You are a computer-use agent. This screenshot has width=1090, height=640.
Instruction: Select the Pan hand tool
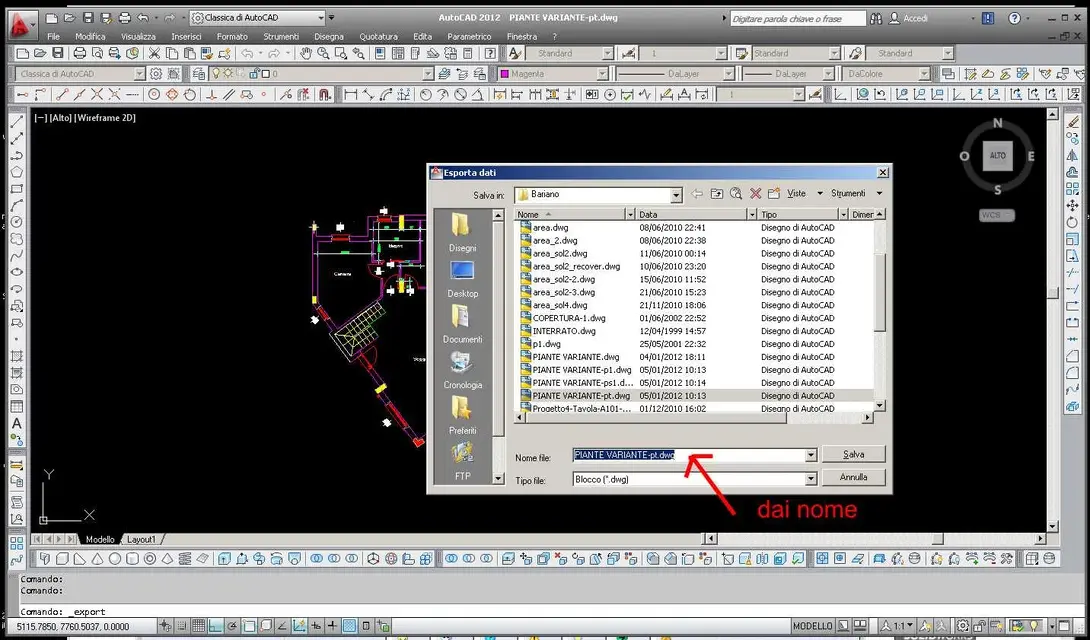pyautogui.click(x=305, y=53)
